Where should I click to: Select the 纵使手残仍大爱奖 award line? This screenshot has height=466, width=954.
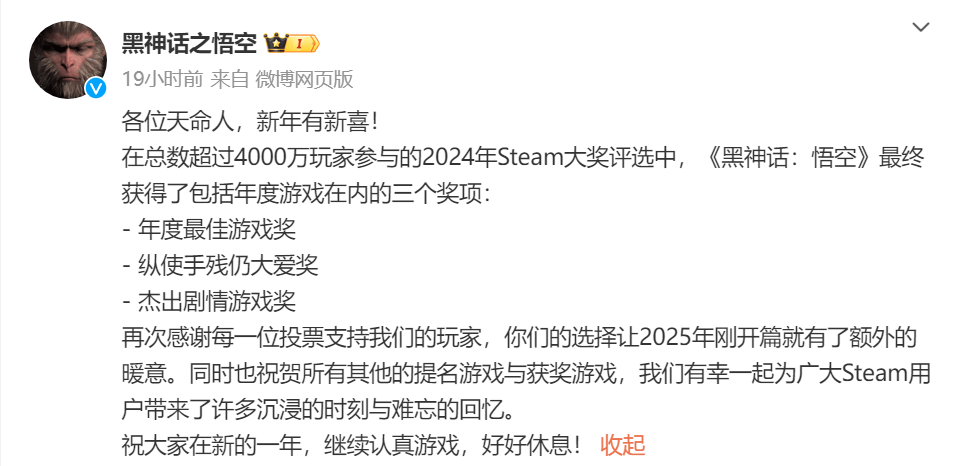[220, 266]
